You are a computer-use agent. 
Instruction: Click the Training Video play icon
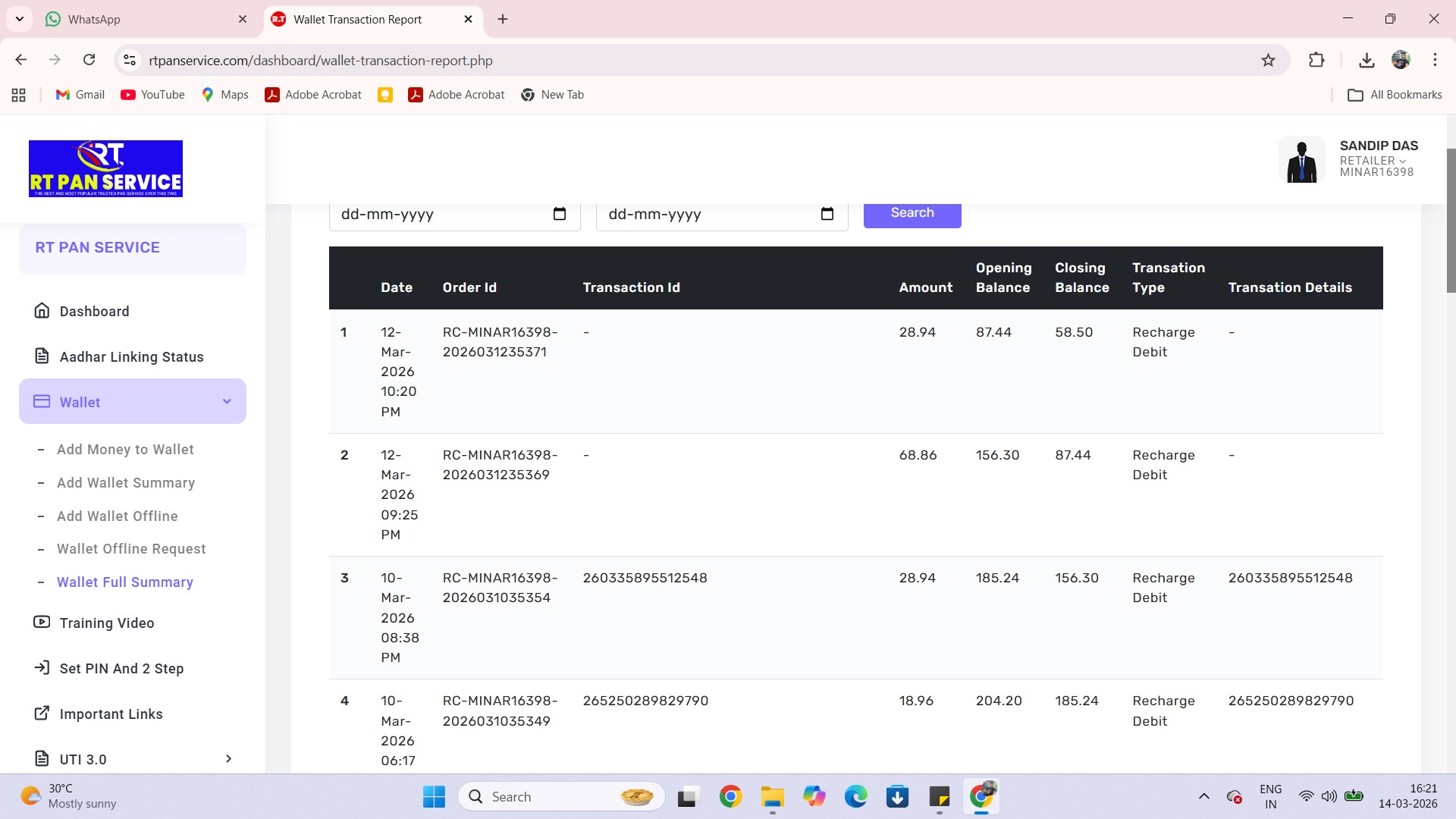[x=42, y=623]
